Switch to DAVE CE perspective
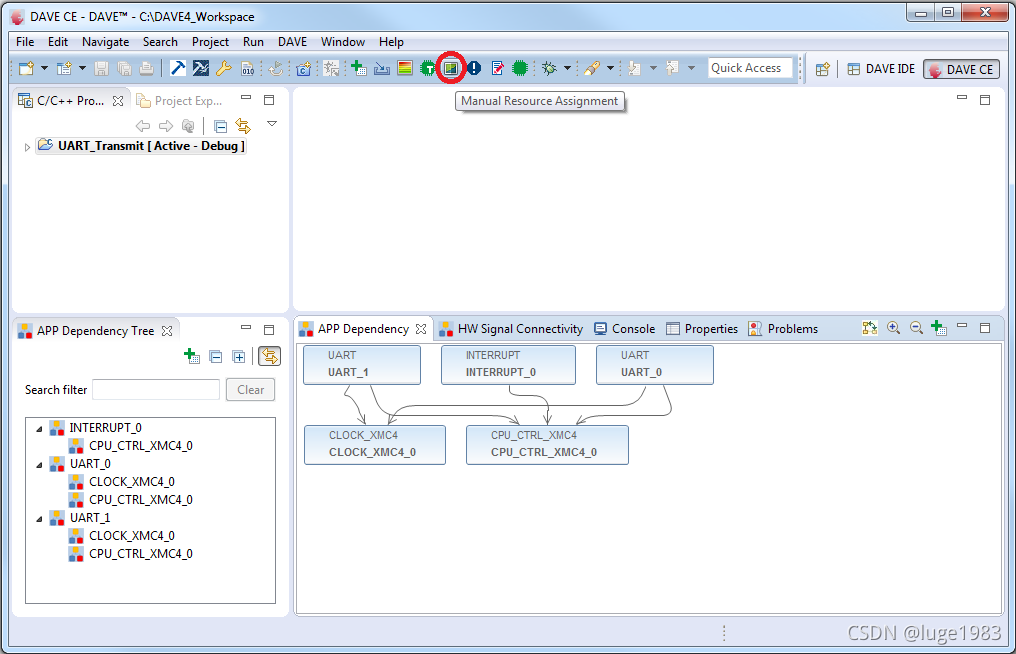Viewport: 1016px width, 654px height. [962, 69]
